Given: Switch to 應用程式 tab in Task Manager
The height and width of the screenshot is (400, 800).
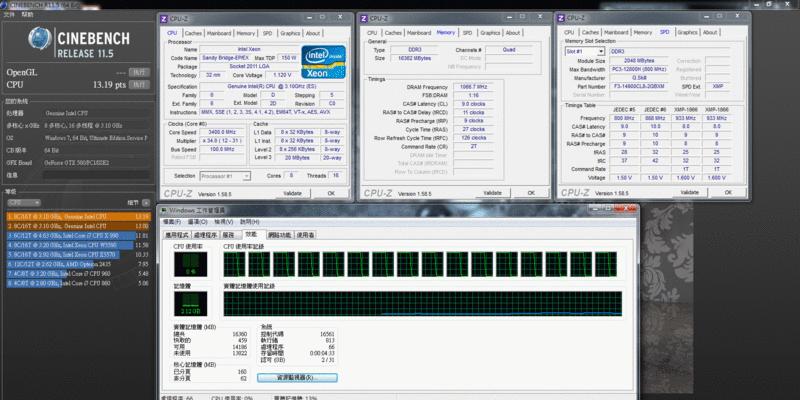Looking at the screenshot, I should (177, 235).
